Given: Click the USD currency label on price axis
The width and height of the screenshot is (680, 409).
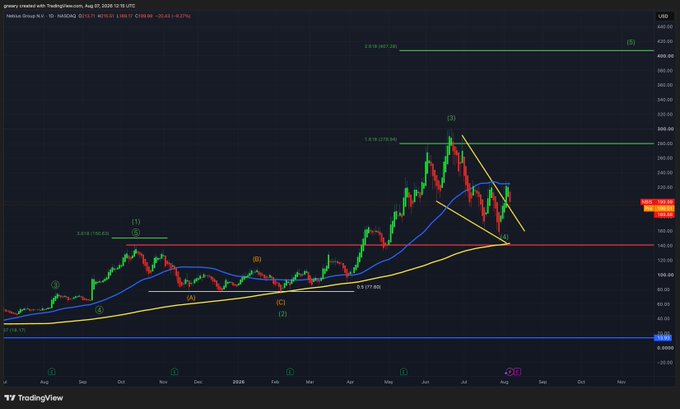Looking at the screenshot, I should click(x=664, y=16).
